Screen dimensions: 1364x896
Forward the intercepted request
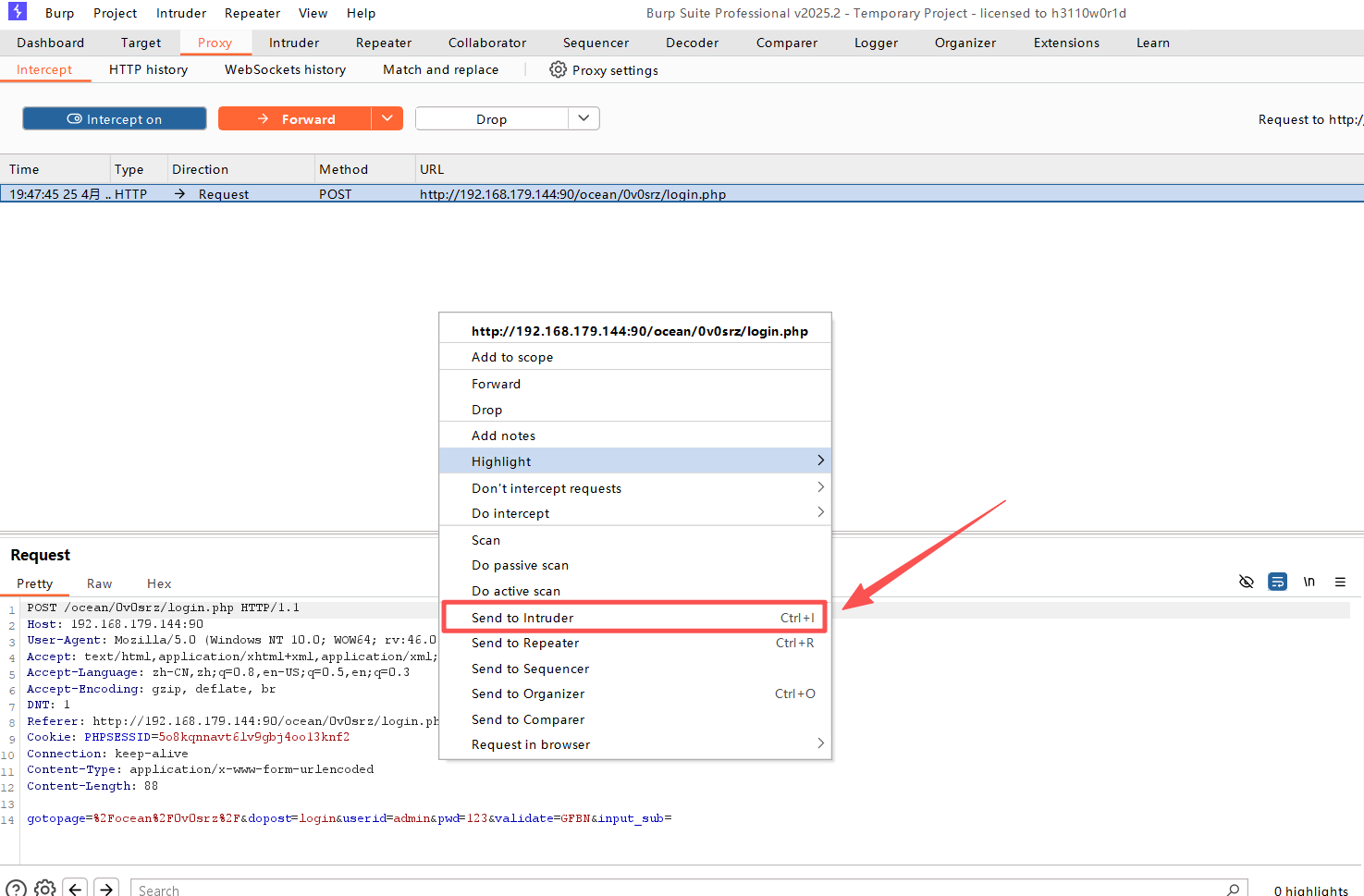295,118
